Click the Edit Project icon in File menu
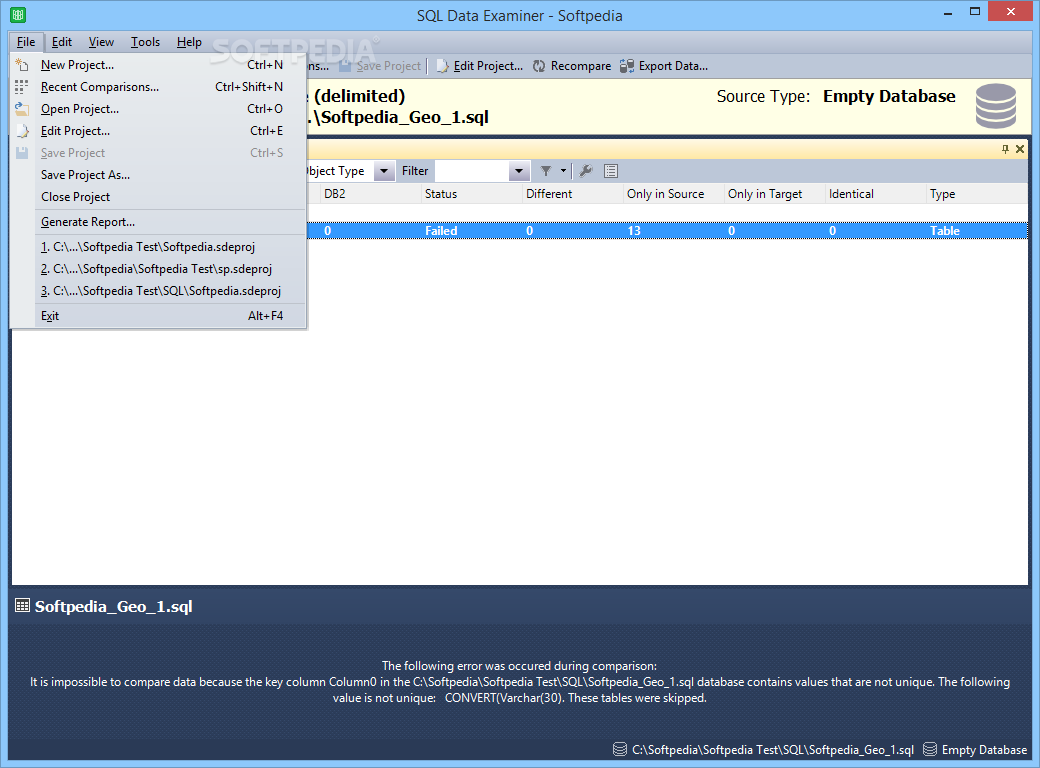The width and height of the screenshot is (1040, 768). click(x=22, y=131)
